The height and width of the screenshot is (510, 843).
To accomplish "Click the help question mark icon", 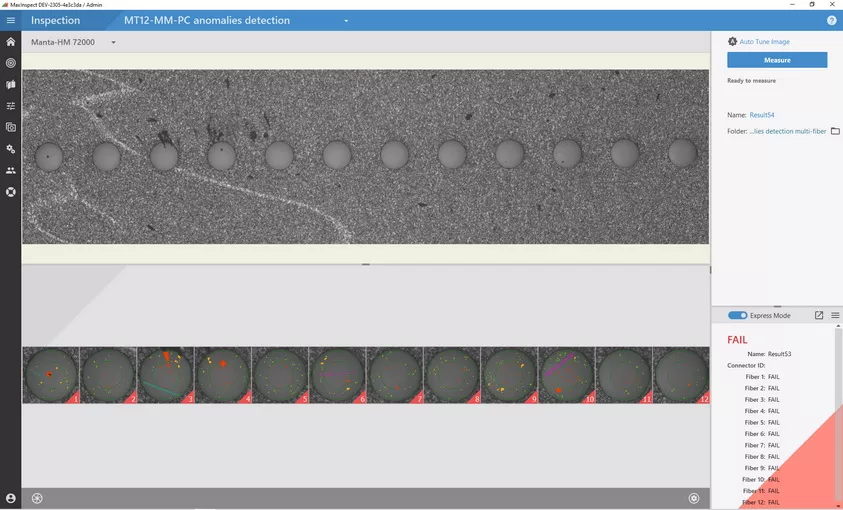I will click(831, 20).
